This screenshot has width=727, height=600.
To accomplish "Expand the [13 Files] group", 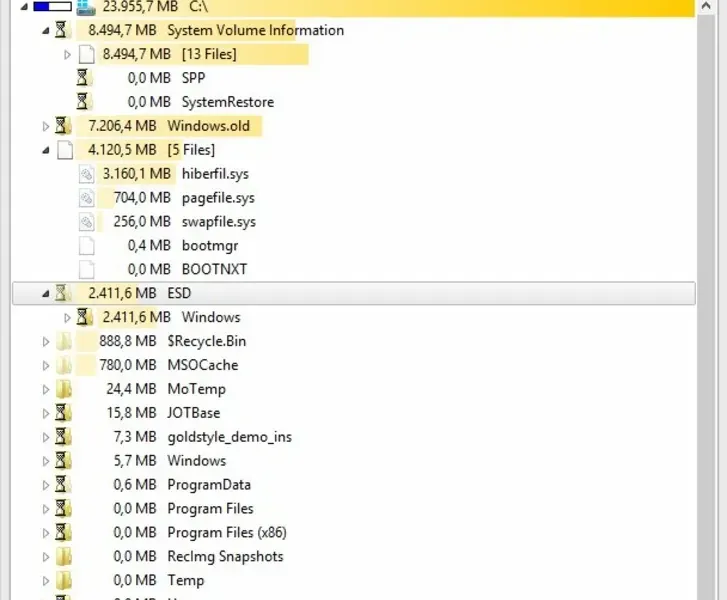I will [67, 55].
